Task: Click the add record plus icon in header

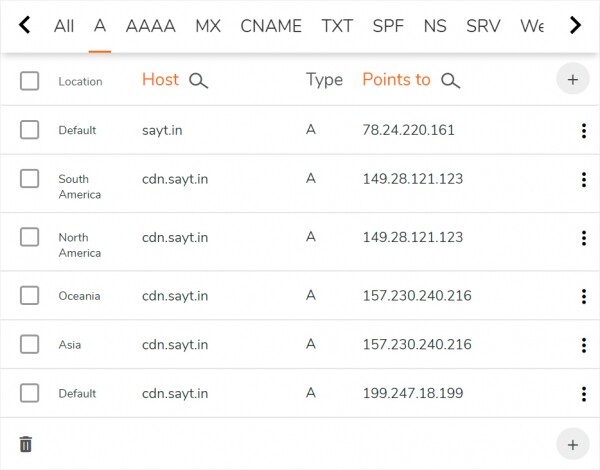Action: [572, 80]
